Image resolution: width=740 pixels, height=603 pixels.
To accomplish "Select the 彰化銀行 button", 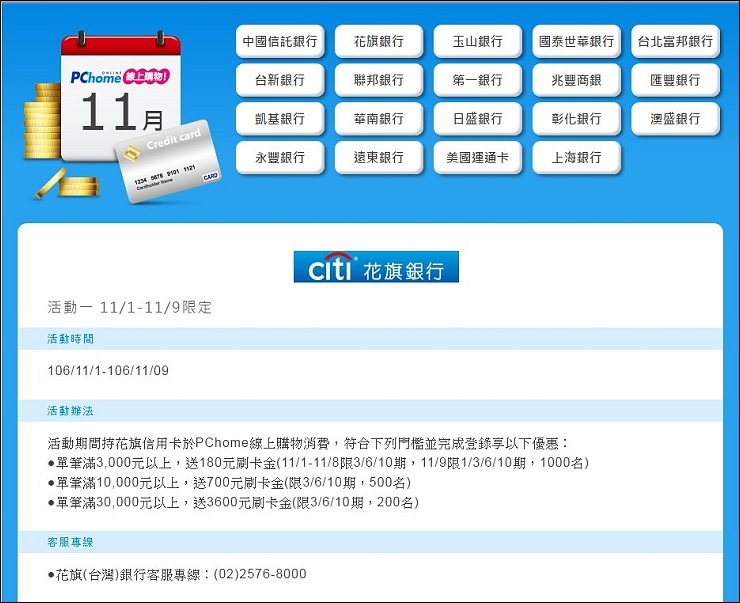I will point(576,119).
